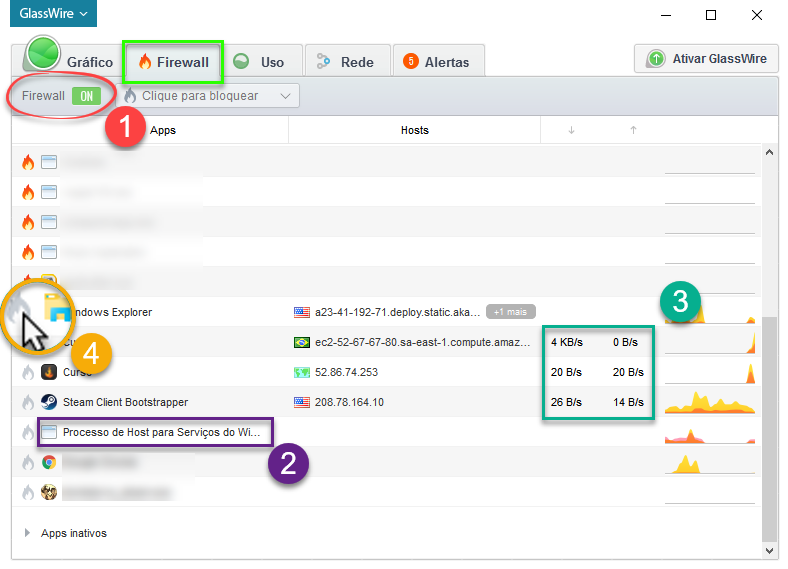This screenshot has width=788, height=569.
Task: Click the 20 B/s upload value for 52.86.74.253
Action: tap(628, 372)
